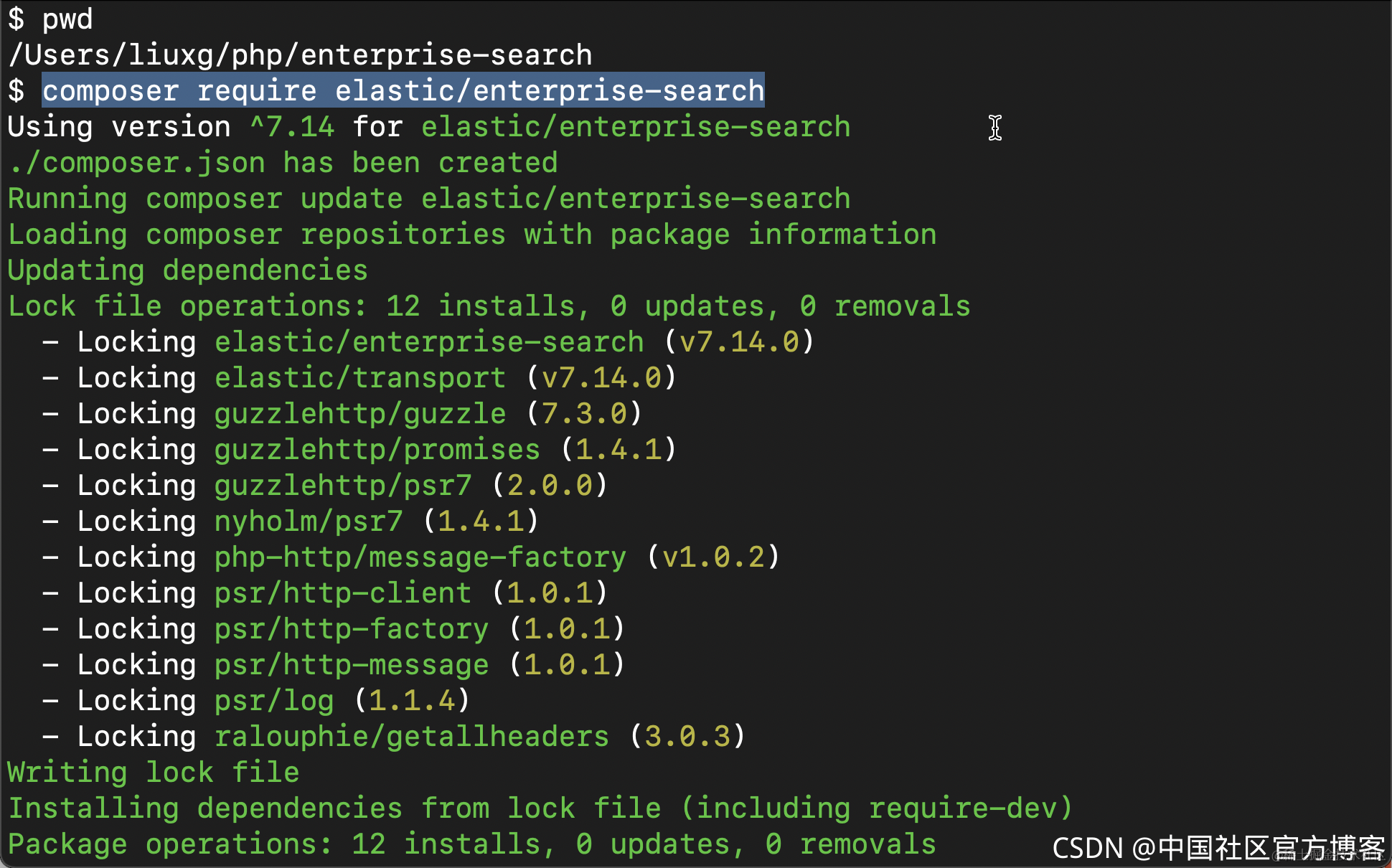The image size is (1392, 868).
Task: Click nyholm/psr7 package name
Action: pos(309,522)
